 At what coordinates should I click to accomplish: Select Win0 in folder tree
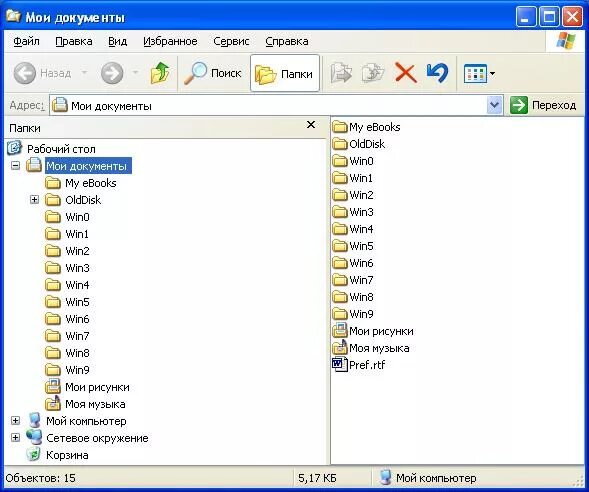pos(77,217)
